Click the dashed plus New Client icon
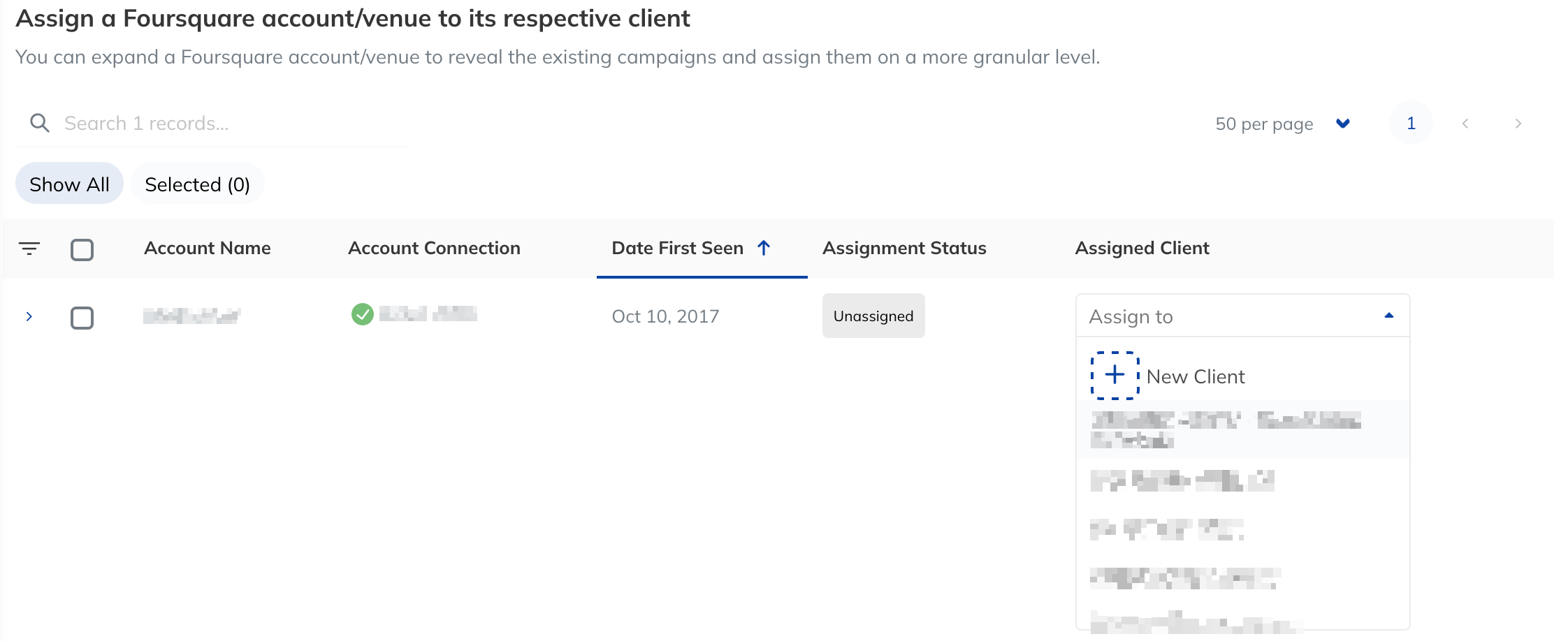This screenshot has width=1568, height=641. tap(1115, 376)
